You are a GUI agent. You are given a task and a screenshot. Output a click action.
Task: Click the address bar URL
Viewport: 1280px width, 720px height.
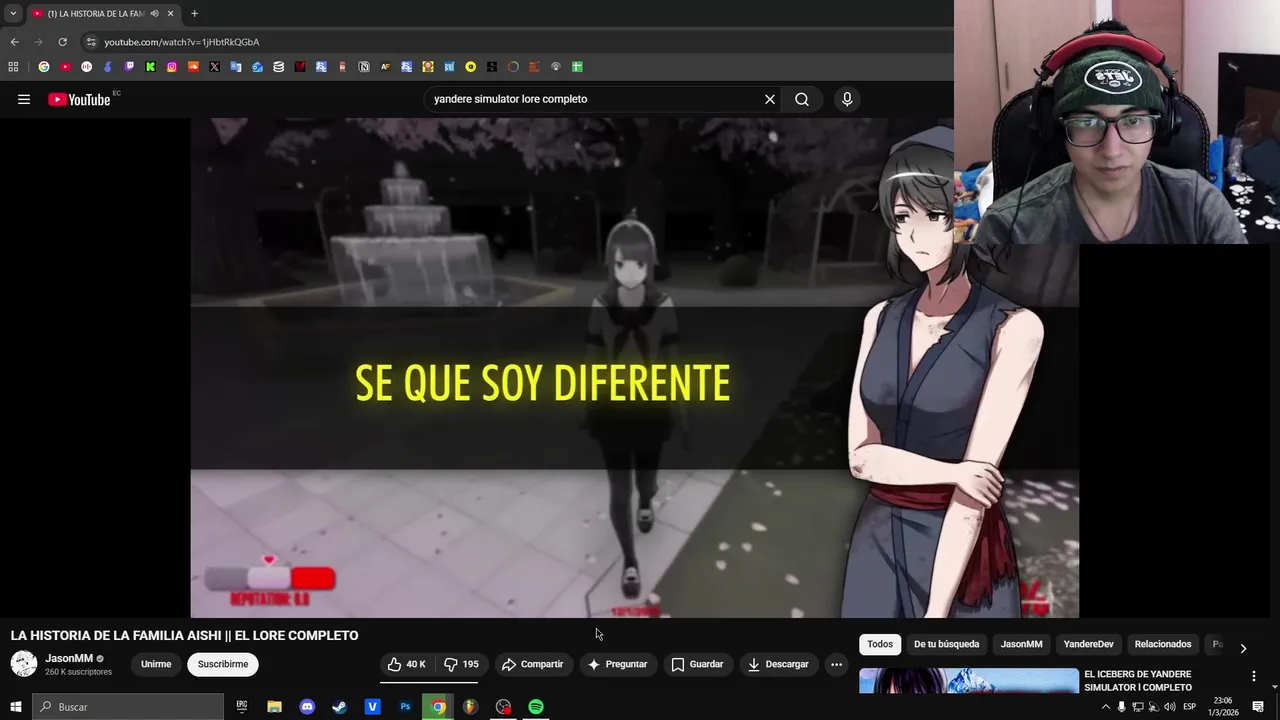(181, 42)
